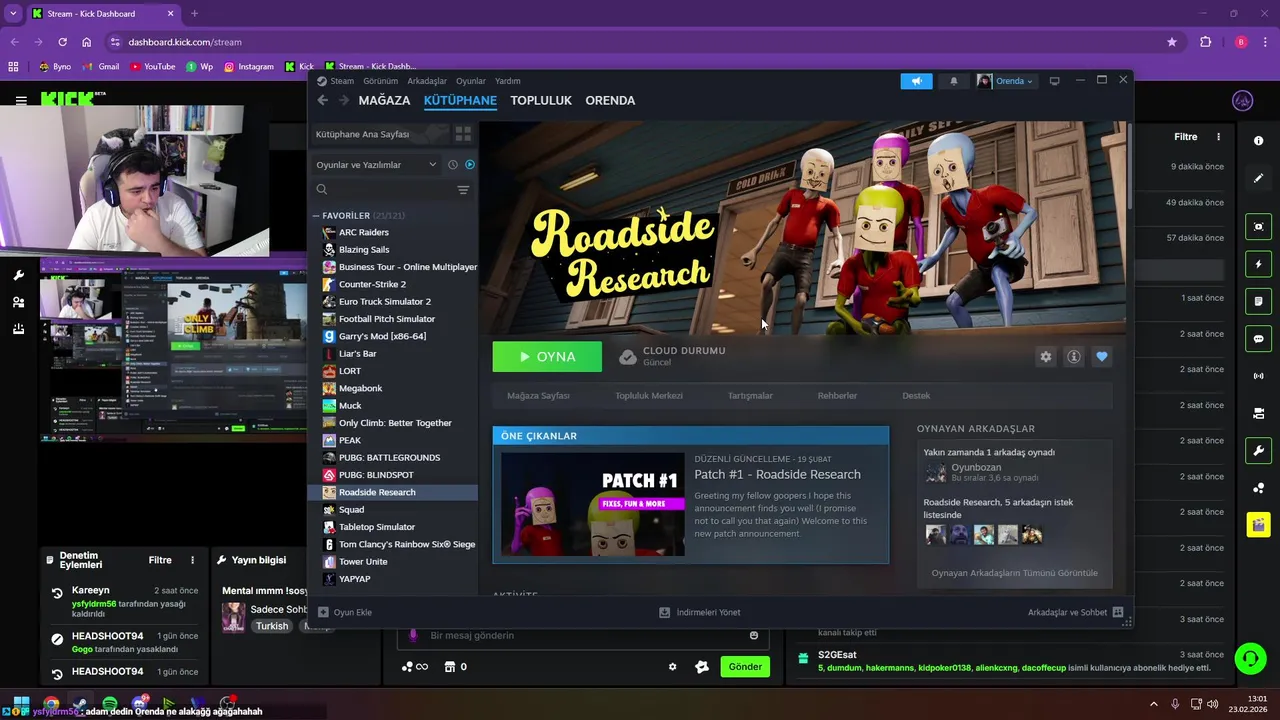Open three-dot menu in activity feed panel
Screen dimensions: 1280x720
click(1218, 137)
